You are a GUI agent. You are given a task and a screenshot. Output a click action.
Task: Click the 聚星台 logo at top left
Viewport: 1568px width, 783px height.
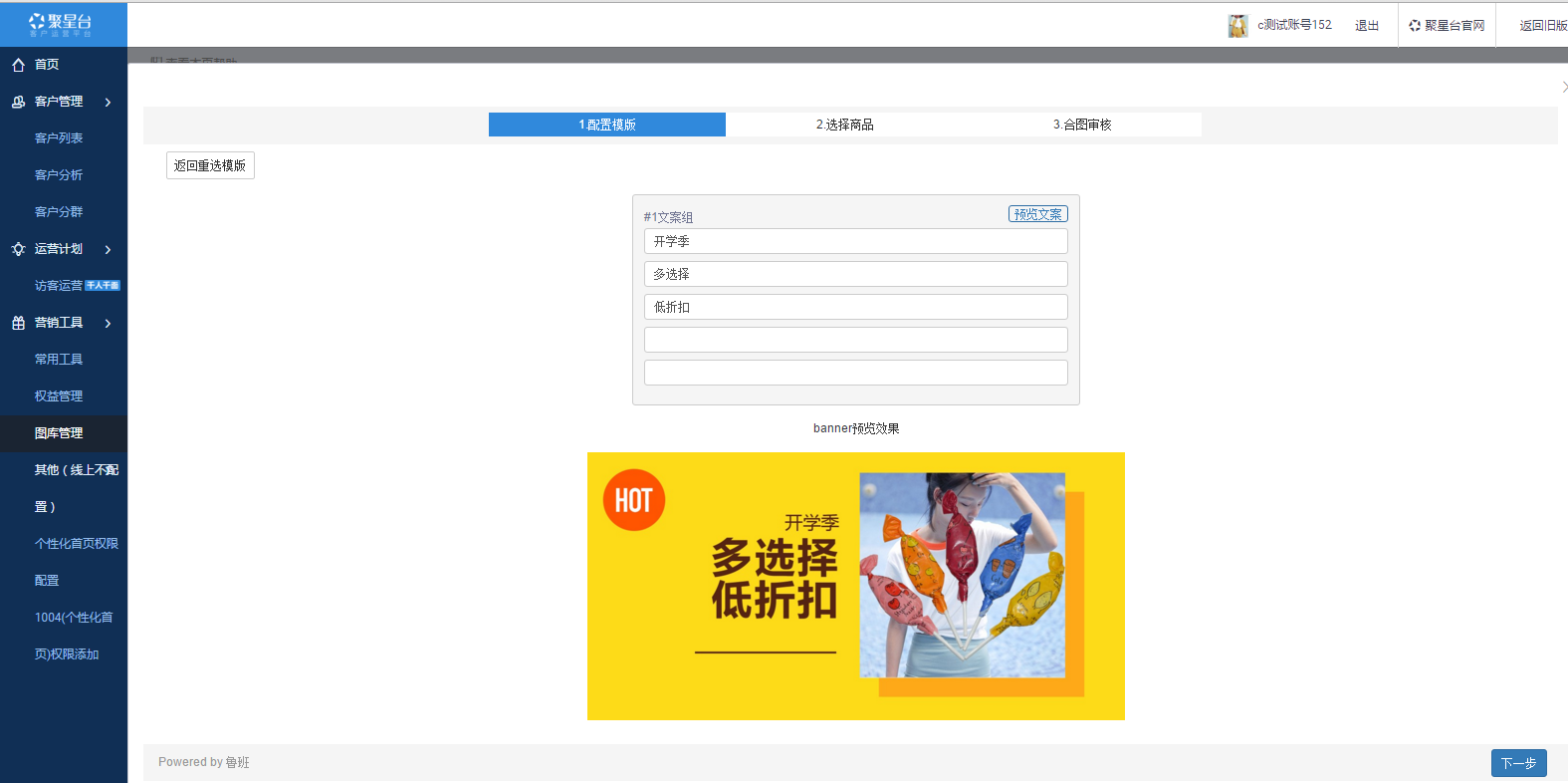62,24
